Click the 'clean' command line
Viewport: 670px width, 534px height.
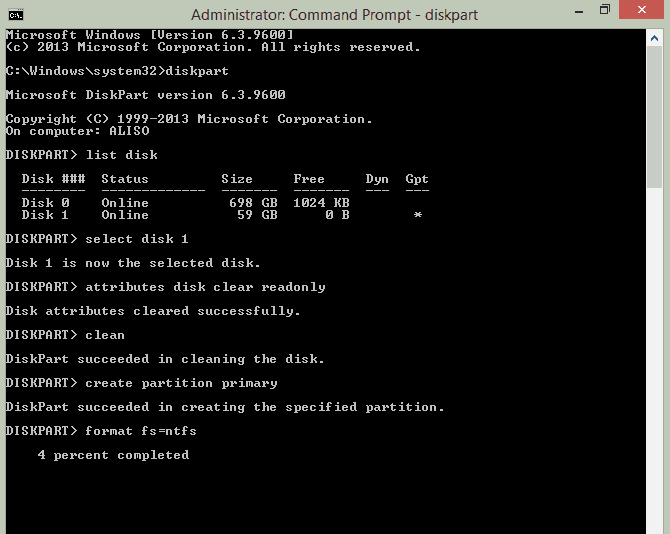(x=65, y=334)
